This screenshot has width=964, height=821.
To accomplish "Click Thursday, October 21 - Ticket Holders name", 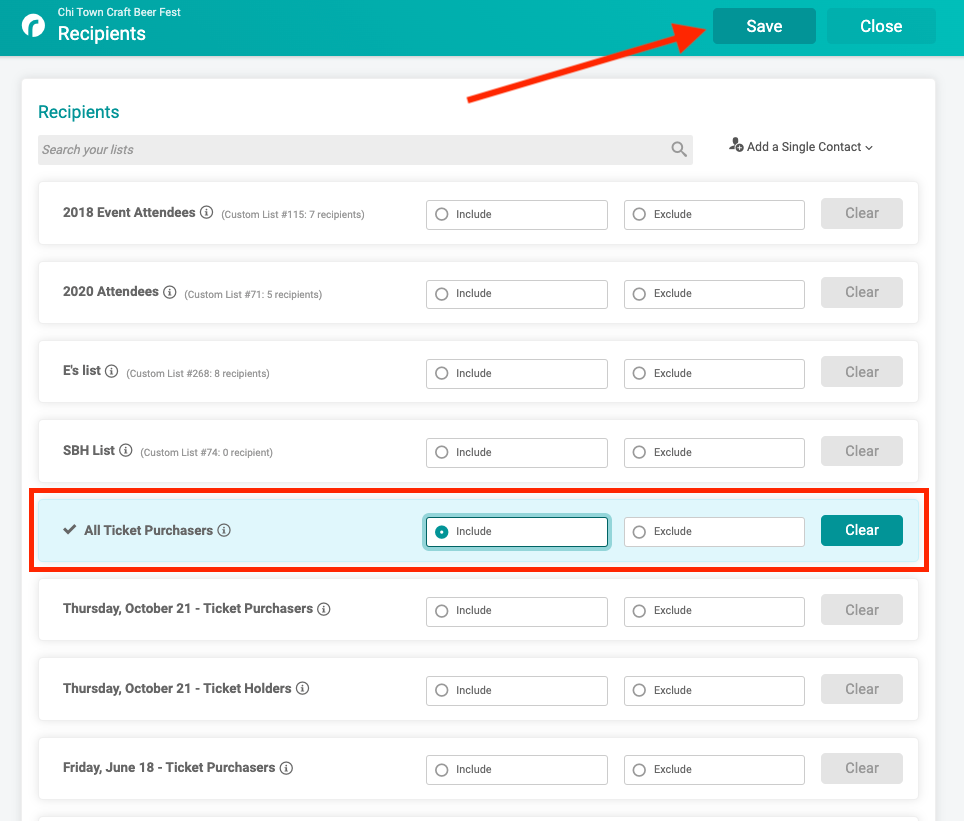I will [177, 688].
